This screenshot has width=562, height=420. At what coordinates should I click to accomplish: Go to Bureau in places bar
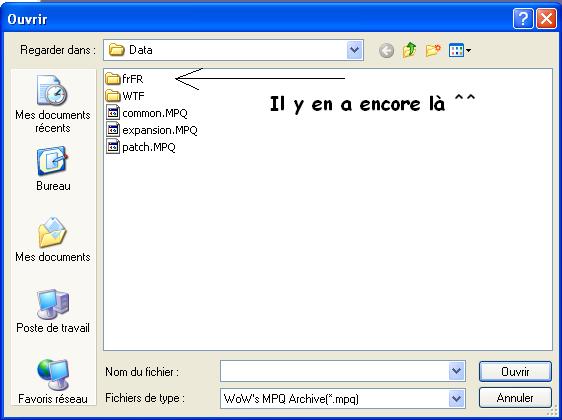[x=53, y=169]
